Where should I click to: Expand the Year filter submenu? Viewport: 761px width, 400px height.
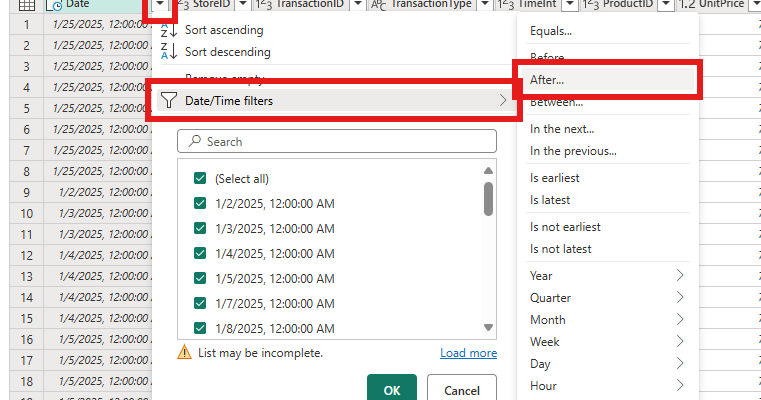click(680, 275)
